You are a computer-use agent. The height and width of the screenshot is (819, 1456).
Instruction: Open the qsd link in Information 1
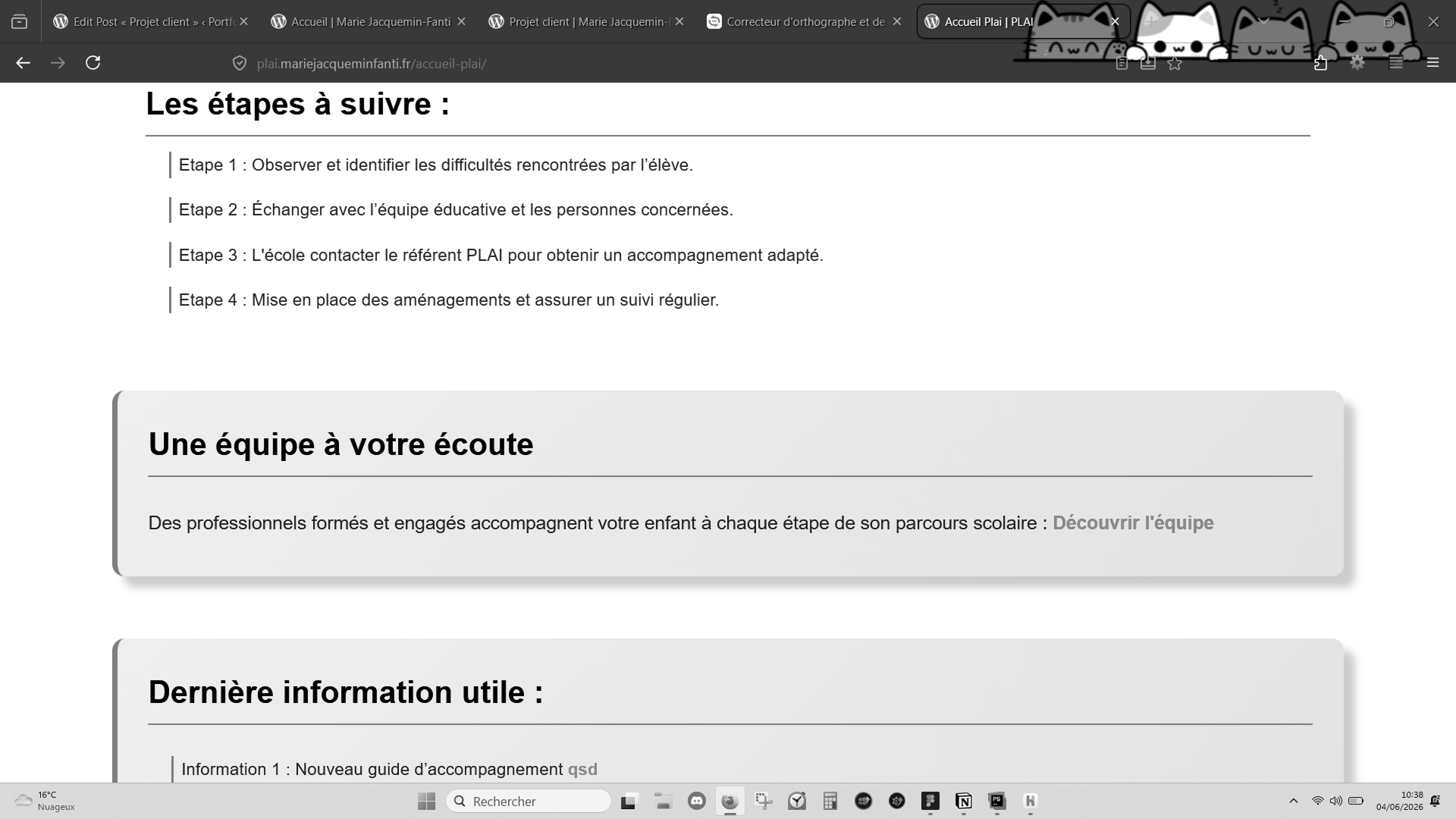582,769
